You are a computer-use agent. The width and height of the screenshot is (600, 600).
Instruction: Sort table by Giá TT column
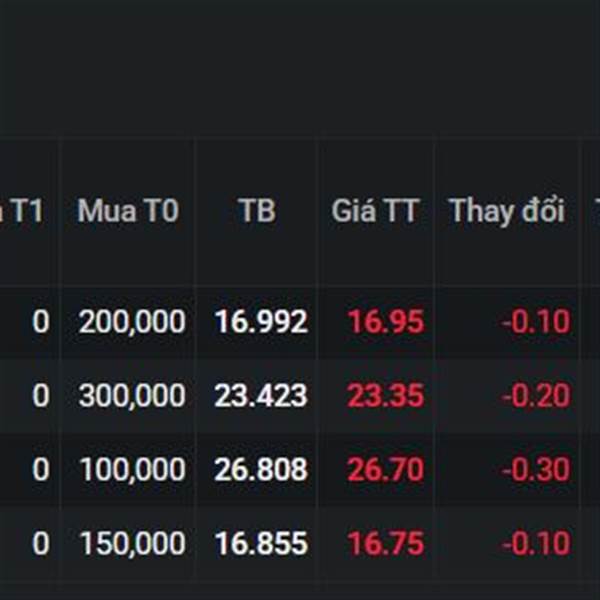pos(375,211)
